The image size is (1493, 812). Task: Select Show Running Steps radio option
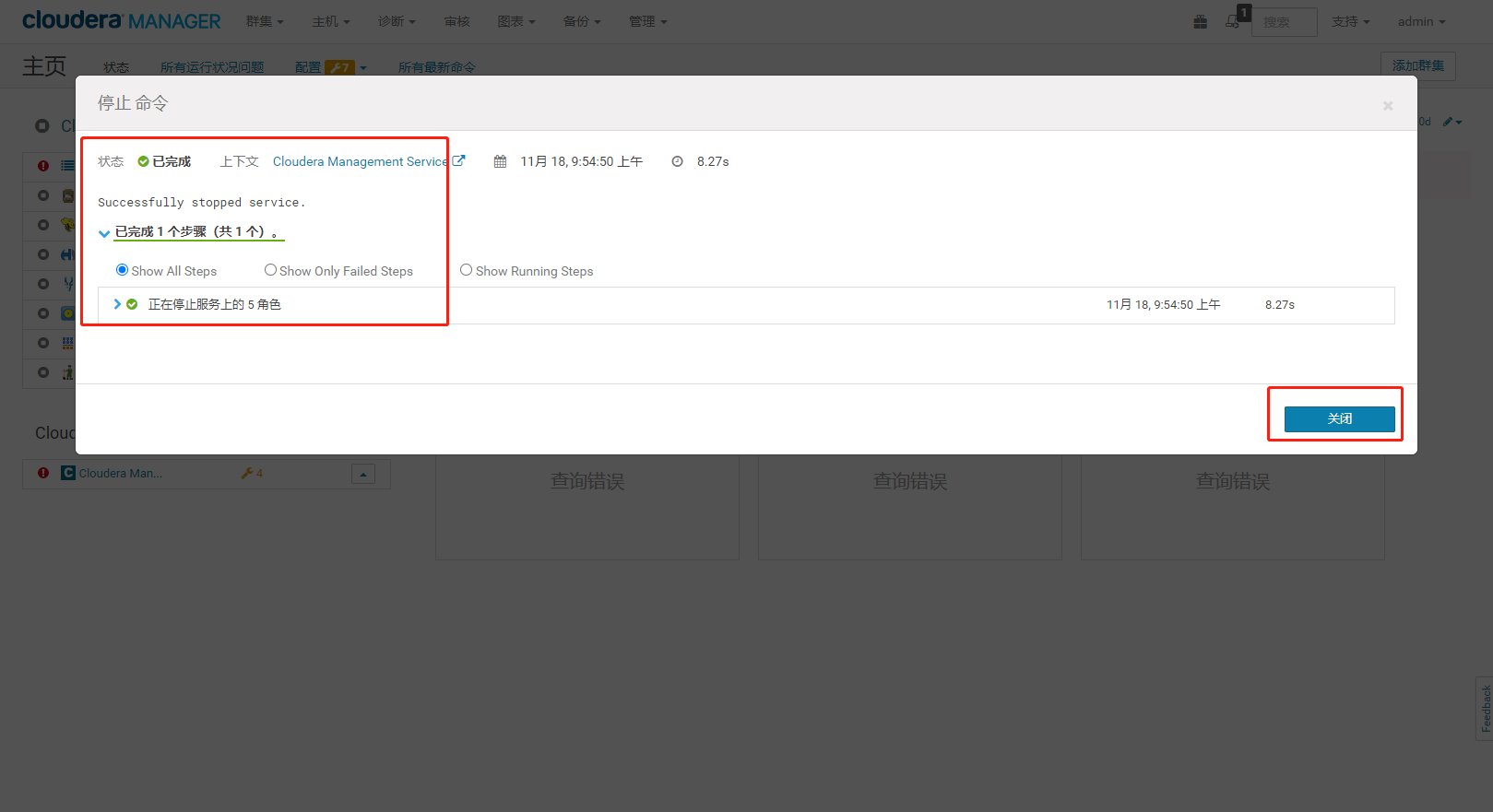tap(466, 270)
